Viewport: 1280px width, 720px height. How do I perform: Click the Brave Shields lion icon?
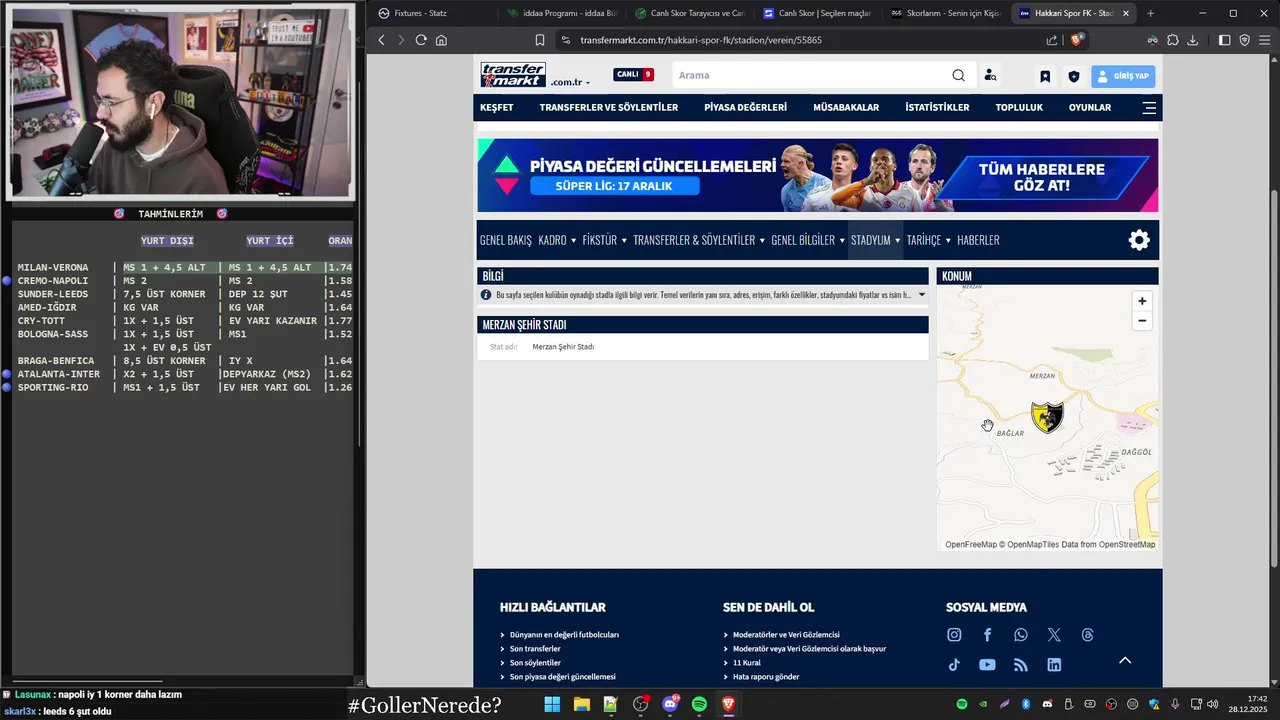(1077, 40)
